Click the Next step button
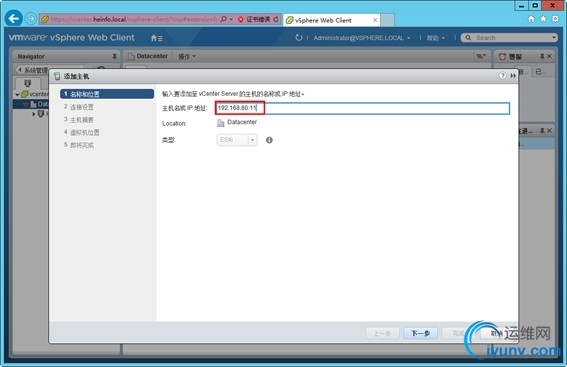 pyautogui.click(x=420, y=333)
